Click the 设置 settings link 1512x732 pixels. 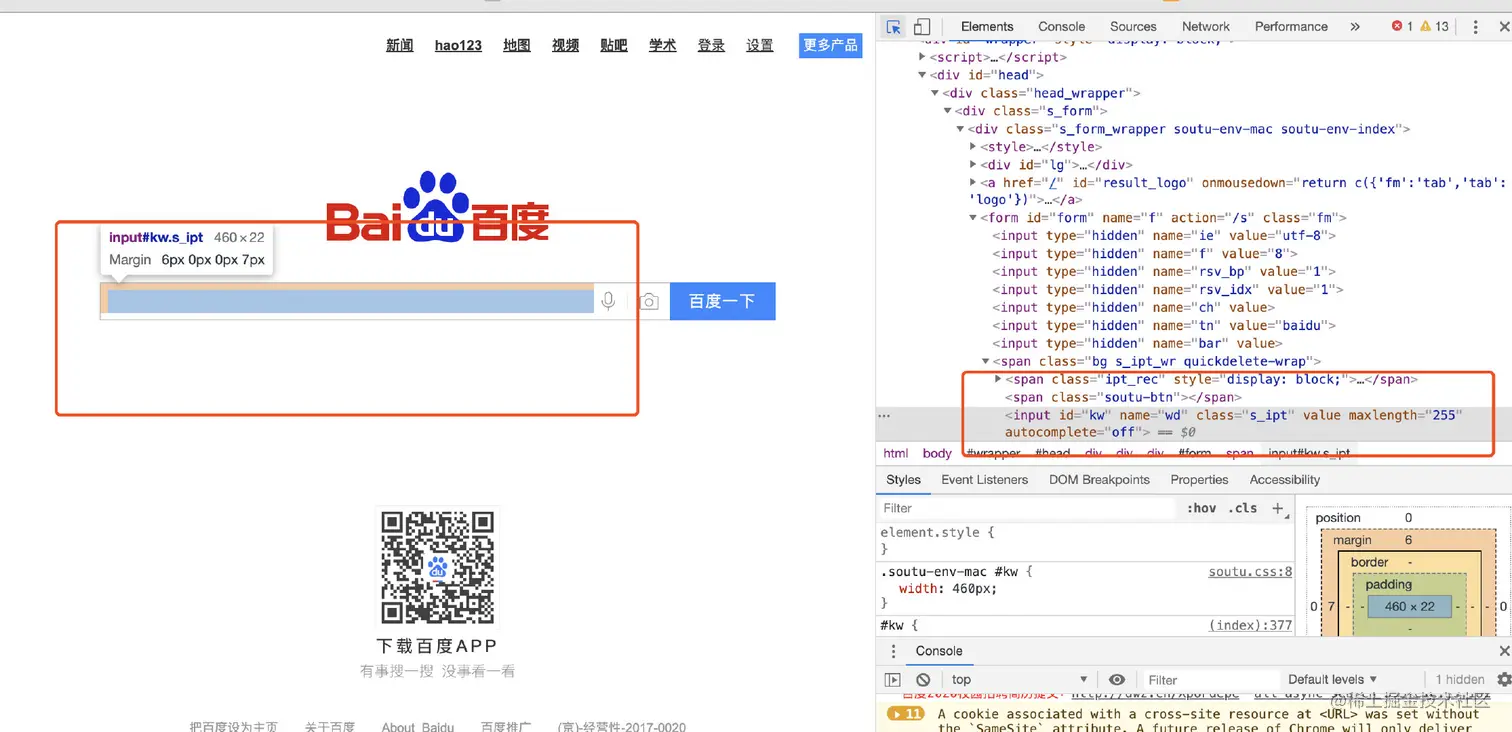pyautogui.click(x=760, y=45)
